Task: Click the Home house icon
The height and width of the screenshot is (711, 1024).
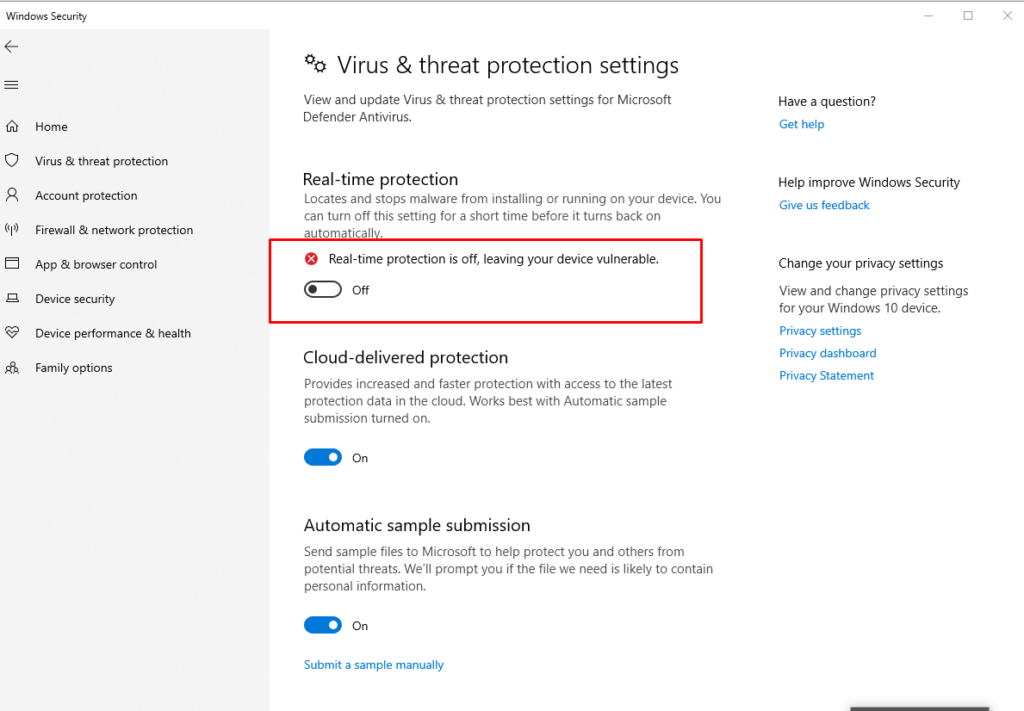Action: (x=12, y=126)
